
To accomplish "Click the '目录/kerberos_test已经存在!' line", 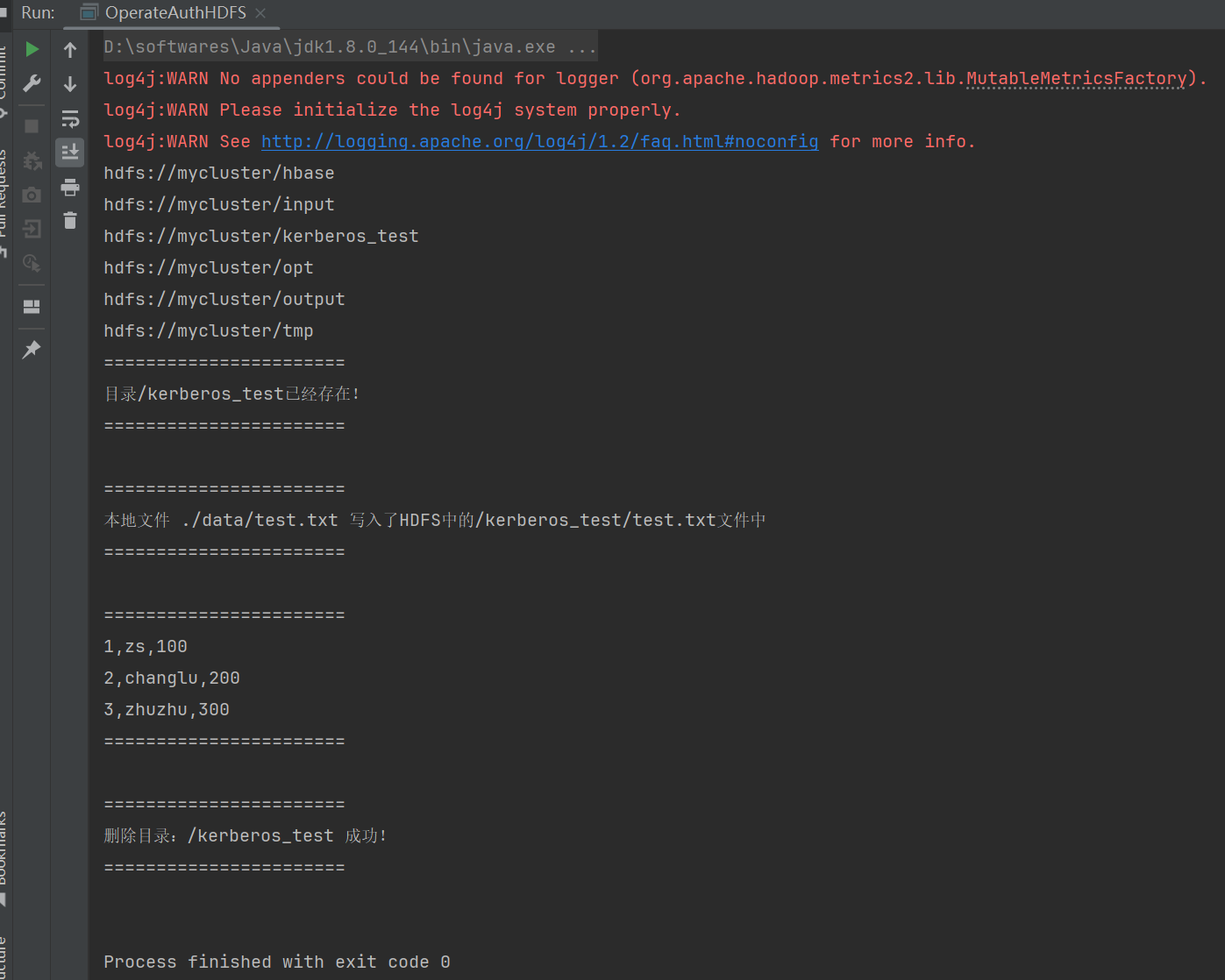I will click(232, 394).
